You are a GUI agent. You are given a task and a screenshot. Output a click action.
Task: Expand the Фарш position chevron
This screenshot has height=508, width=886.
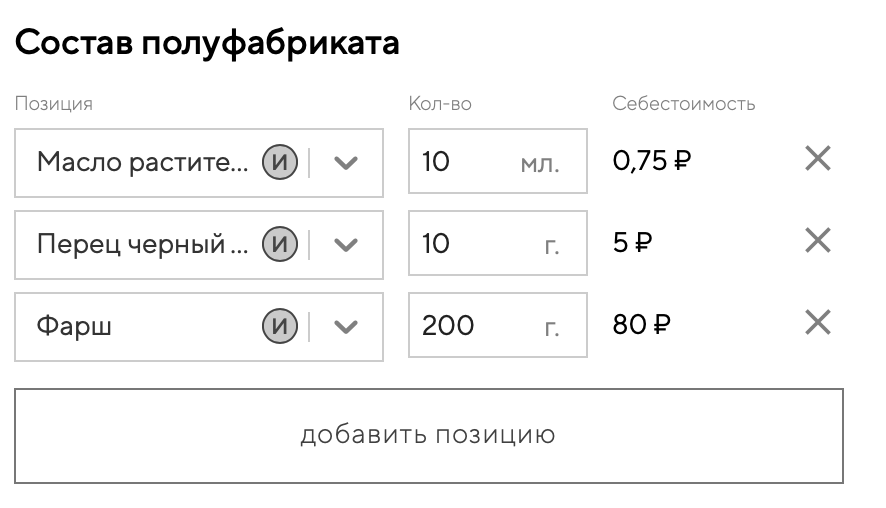pyautogui.click(x=345, y=327)
